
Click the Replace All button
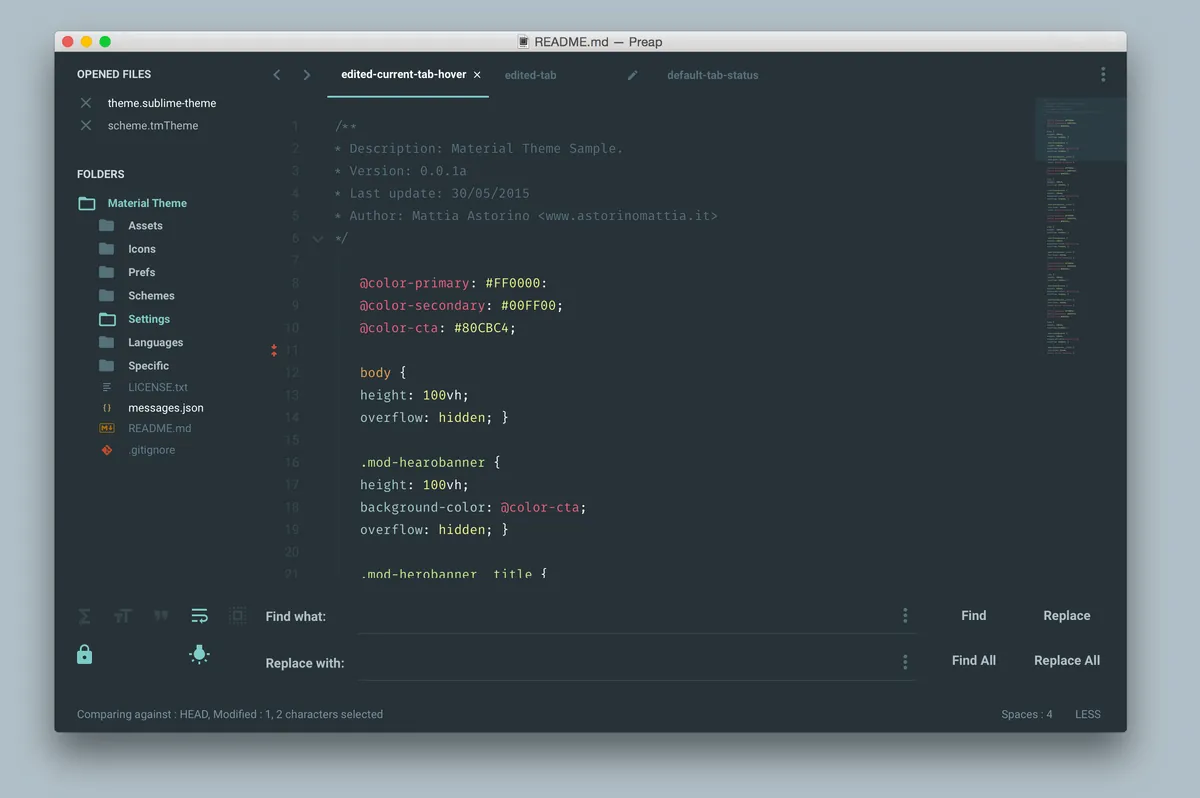point(1067,660)
